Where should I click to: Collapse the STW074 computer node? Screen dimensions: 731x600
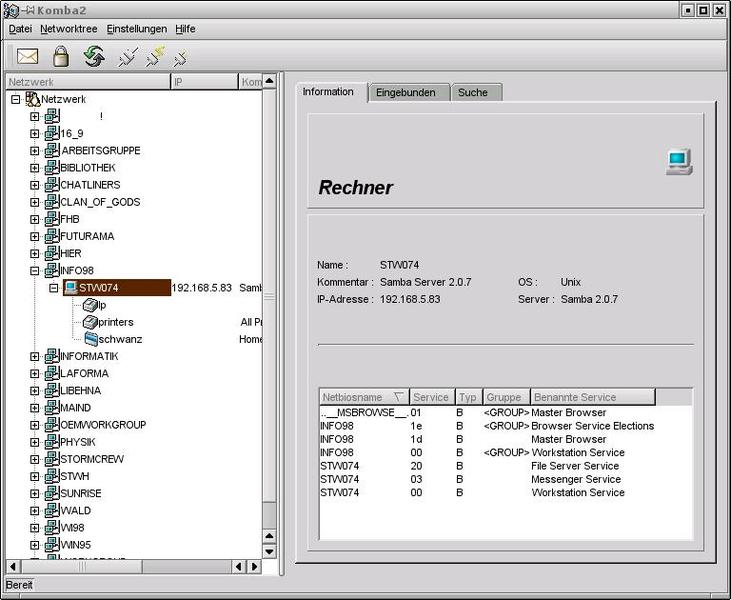pyautogui.click(x=54, y=288)
